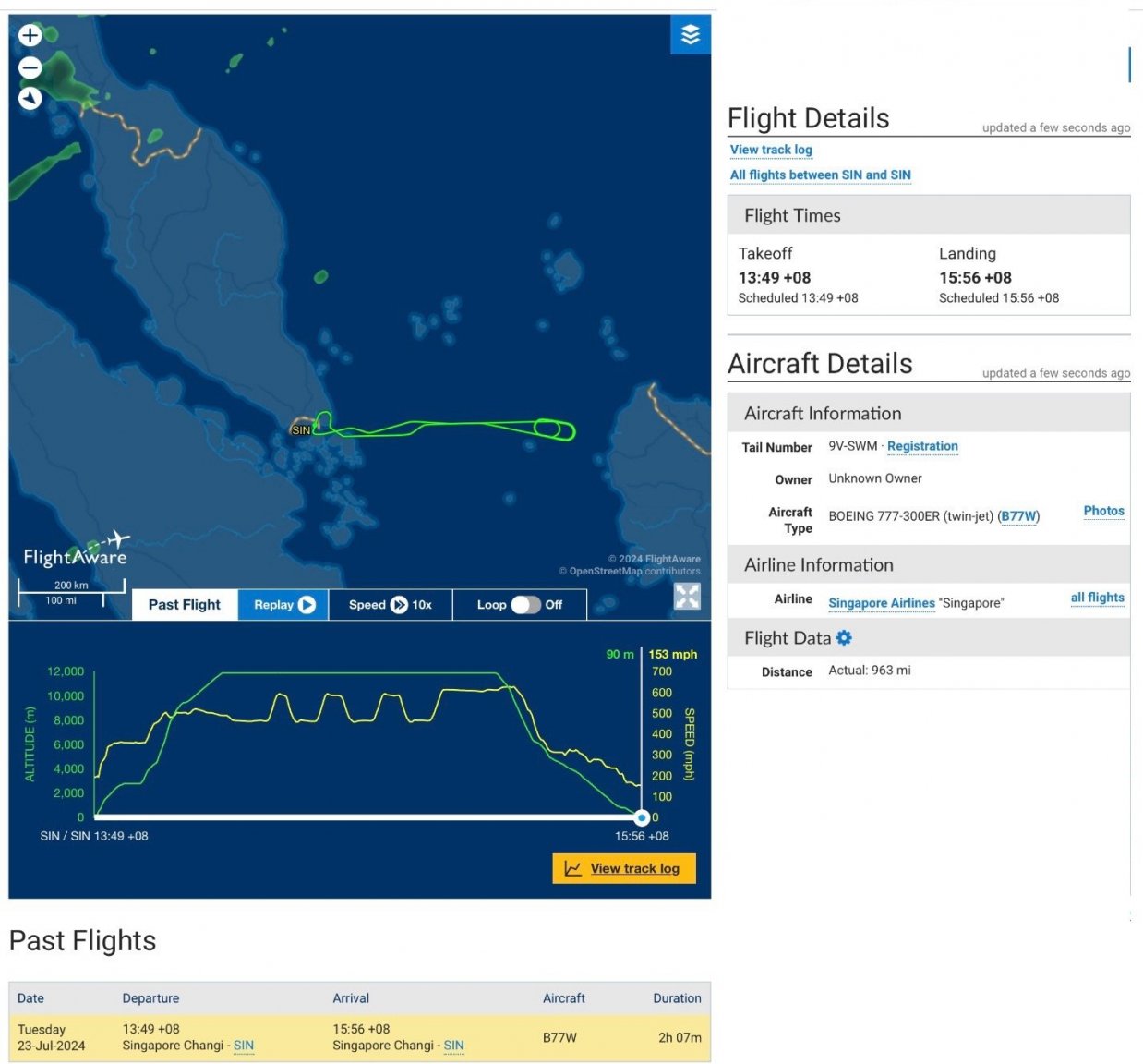
Task: Click the yellow View track log button
Action: click(624, 868)
